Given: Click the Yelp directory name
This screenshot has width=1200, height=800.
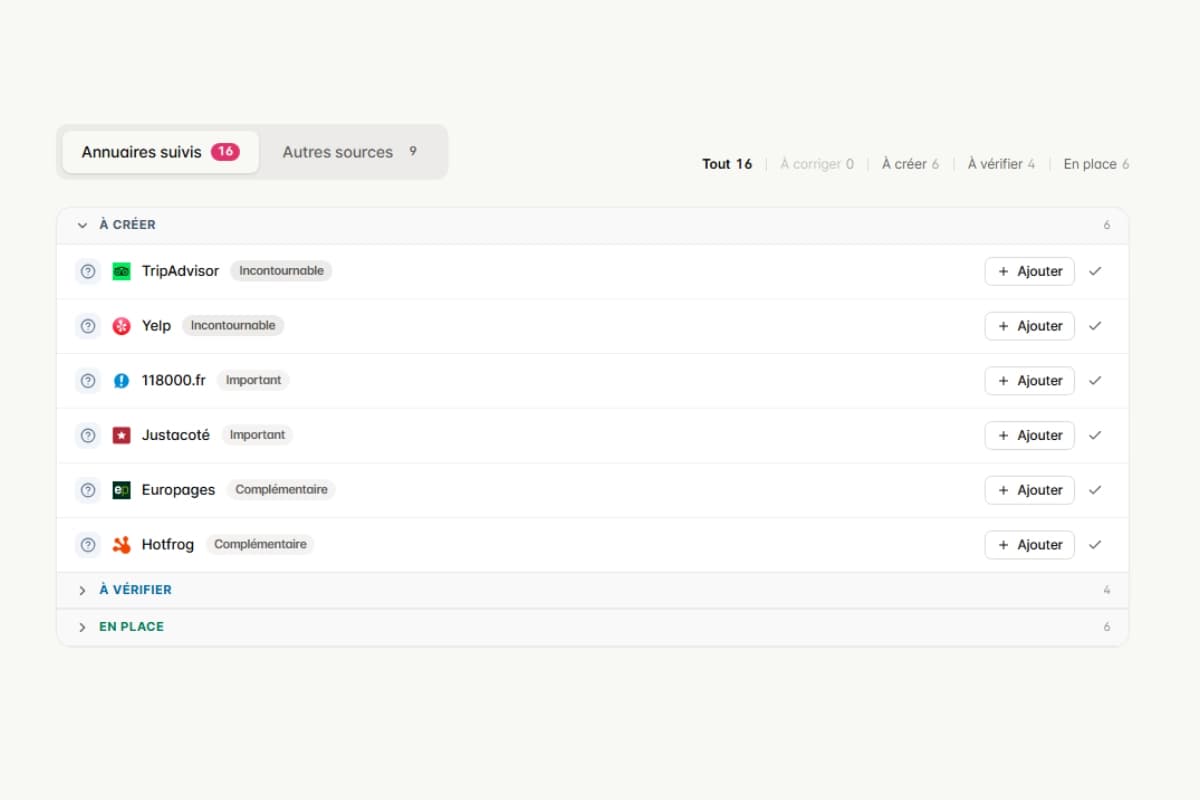Looking at the screenshot, I should (x=156, y=326).
